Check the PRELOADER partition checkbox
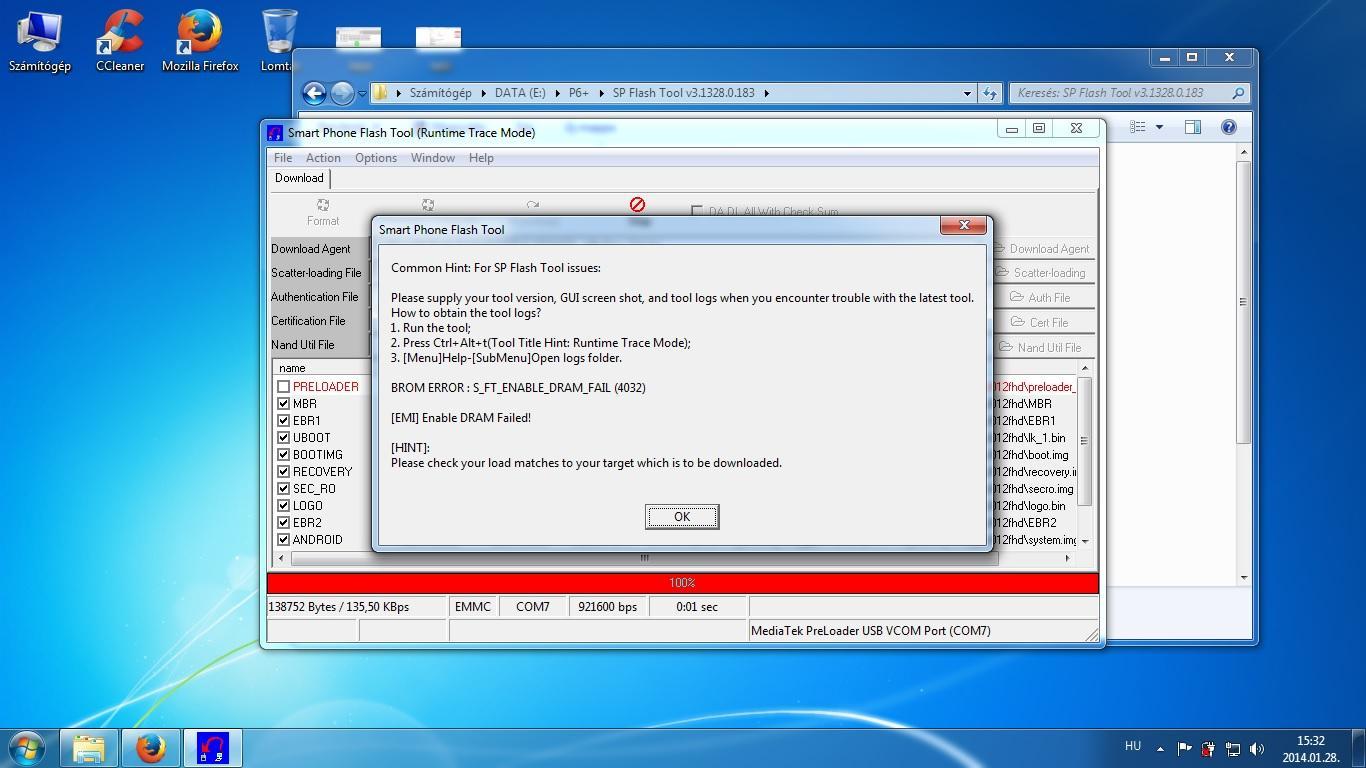1366x768 pixels. (x=283, y=387)
